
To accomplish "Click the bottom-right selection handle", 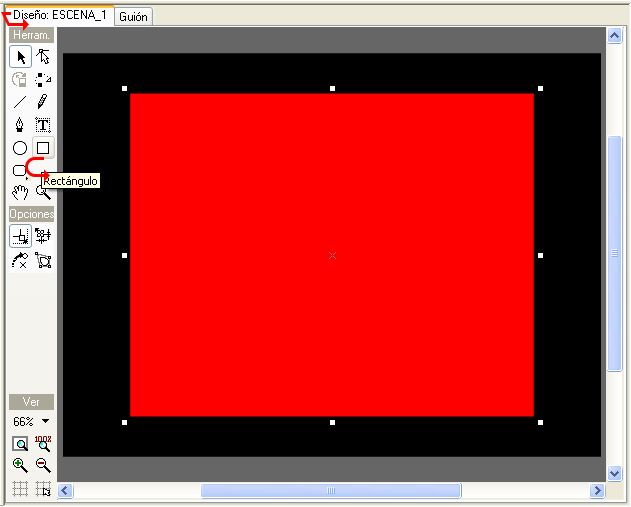I will (540, 422).
